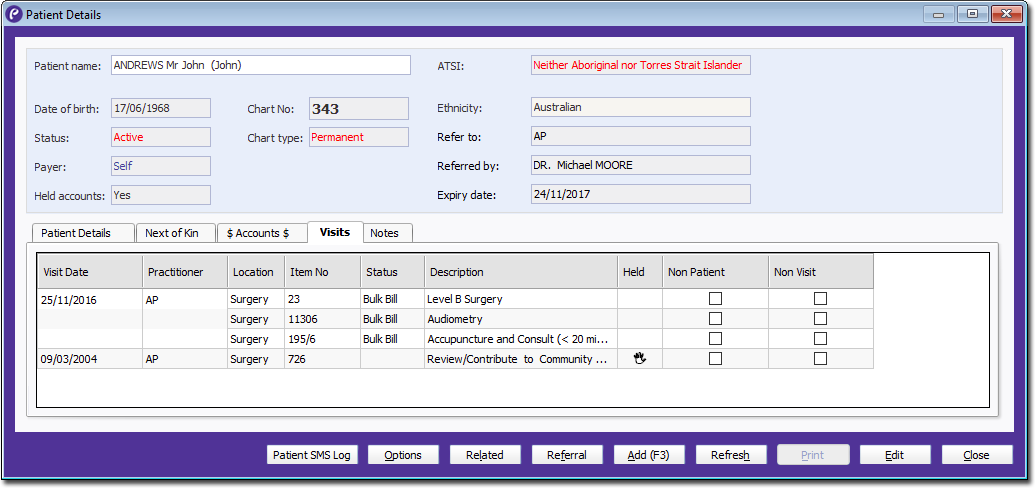Open the Patient SMS Log

pyautogui.click(x=313, y=455)
